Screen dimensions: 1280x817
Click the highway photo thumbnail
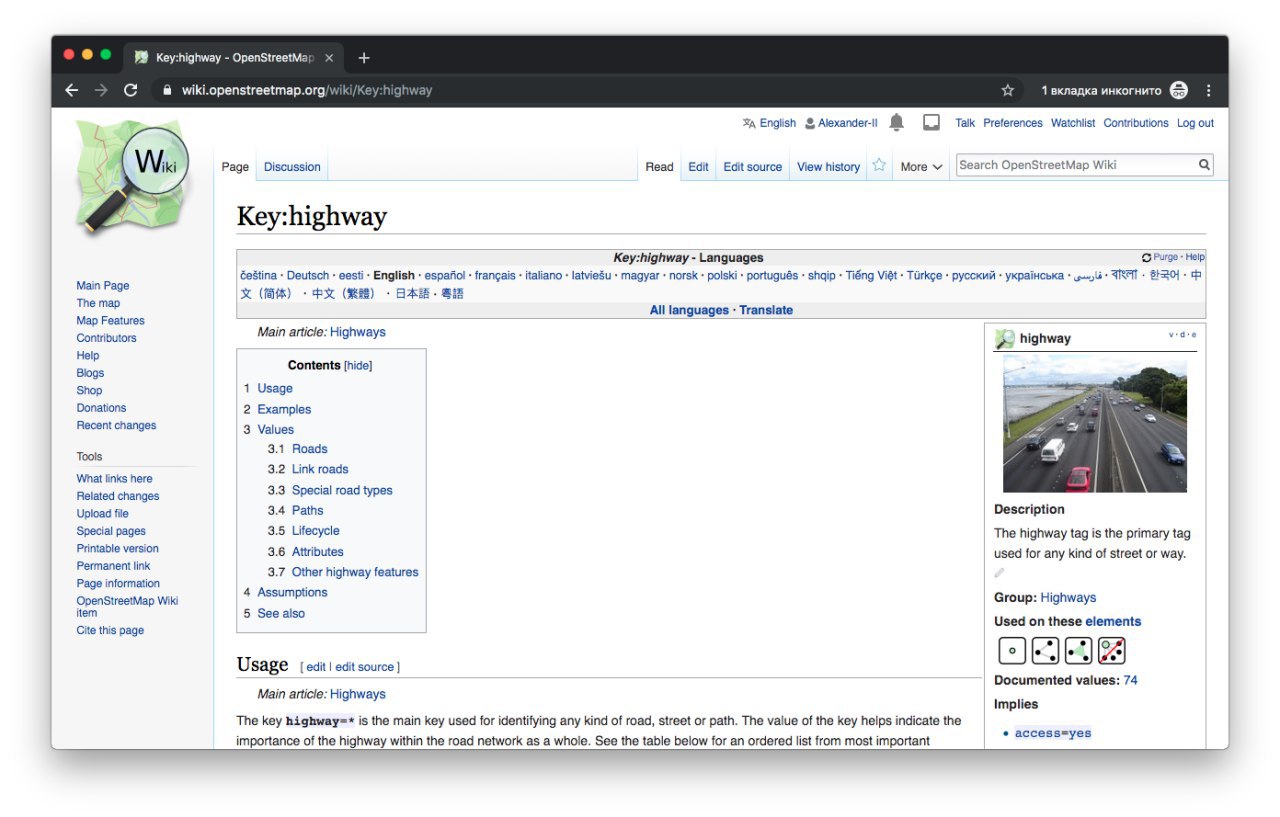[x=1094, y=424]
